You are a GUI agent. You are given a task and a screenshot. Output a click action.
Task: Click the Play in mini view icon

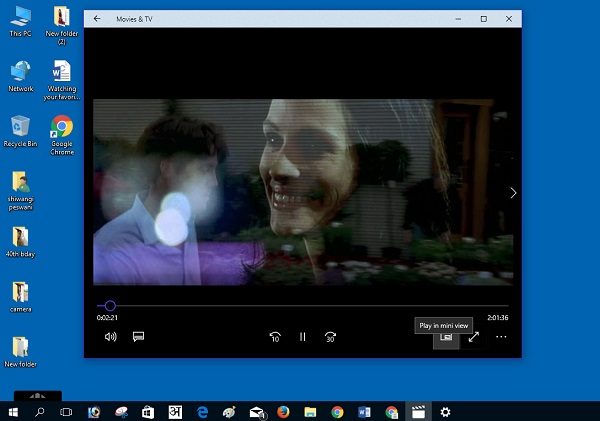(446, 338)
